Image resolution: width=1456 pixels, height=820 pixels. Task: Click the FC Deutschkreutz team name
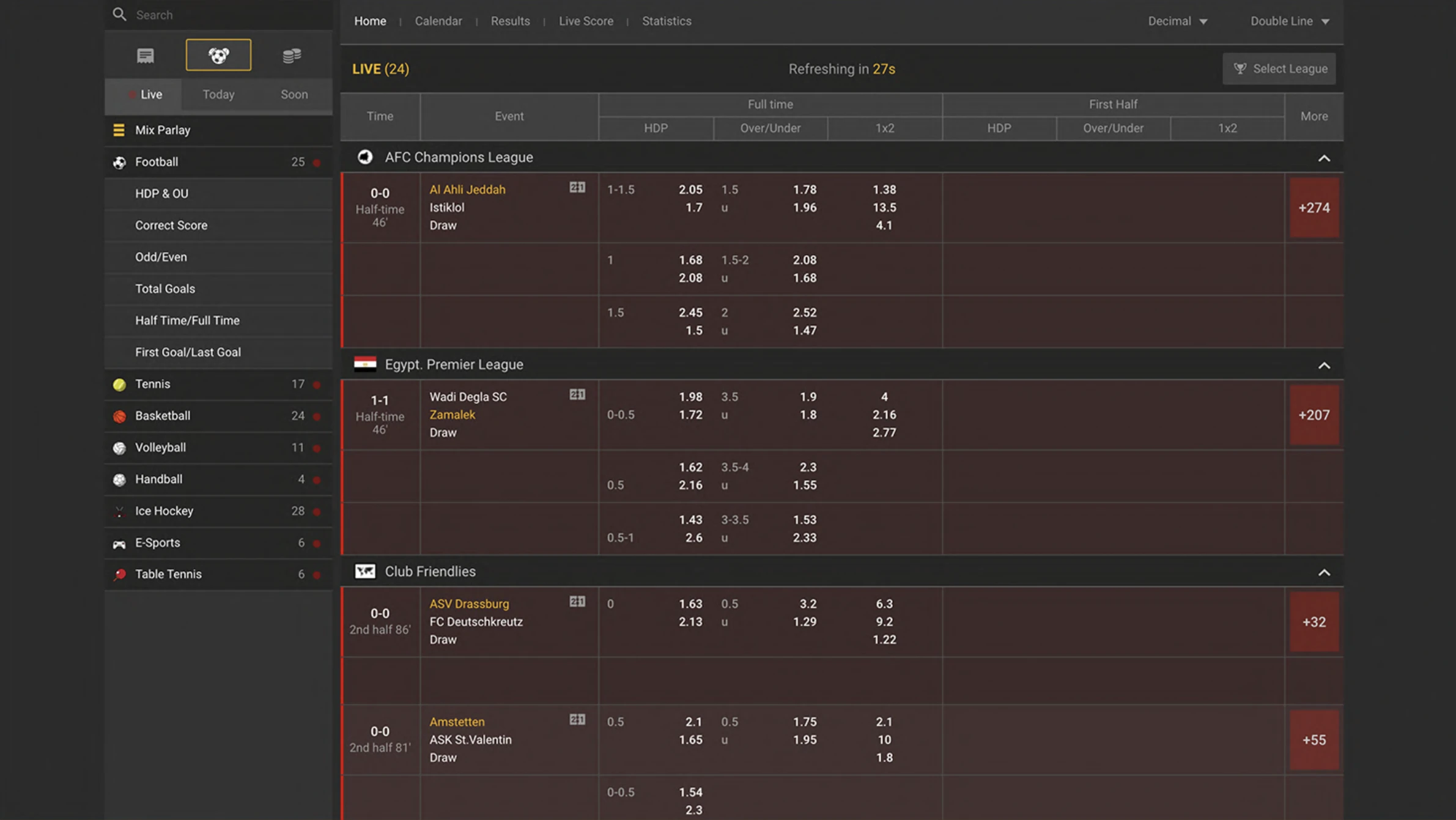click(476, 622)
